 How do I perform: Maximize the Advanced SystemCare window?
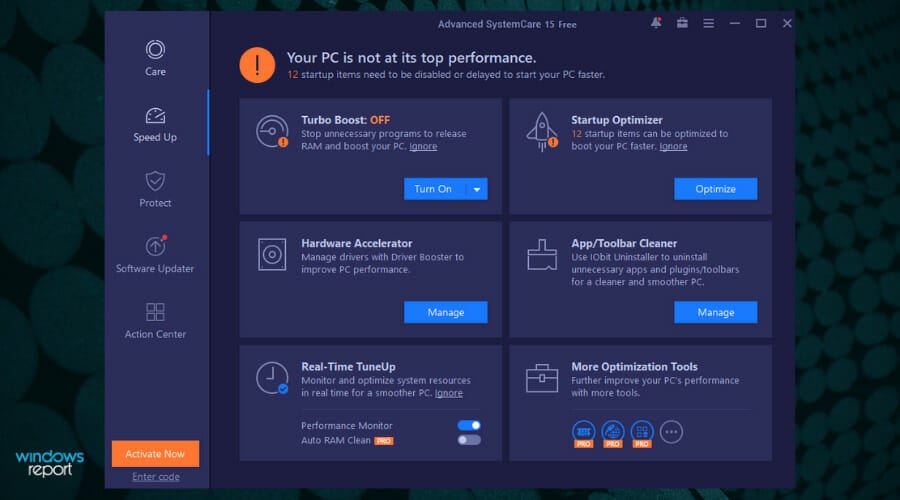[x=761, y=23]
